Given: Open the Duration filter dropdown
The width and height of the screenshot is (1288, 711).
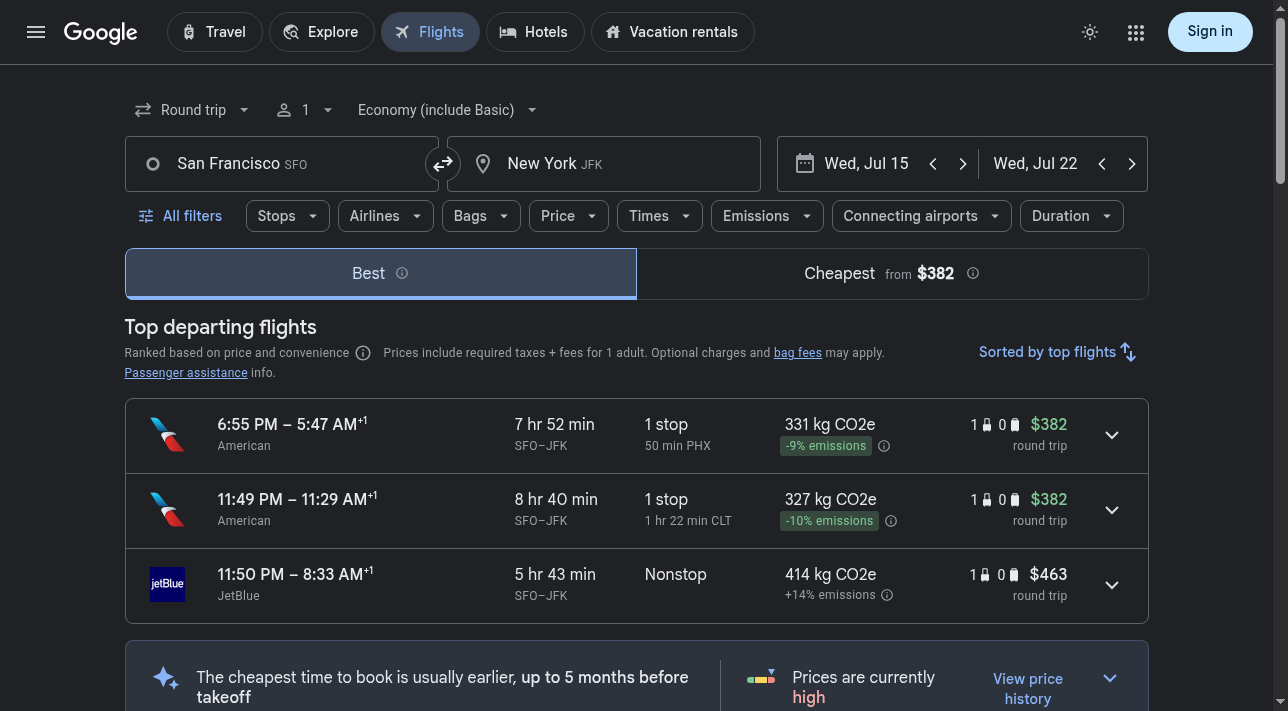Looking at the screenshot, I should coord(1072,216).
